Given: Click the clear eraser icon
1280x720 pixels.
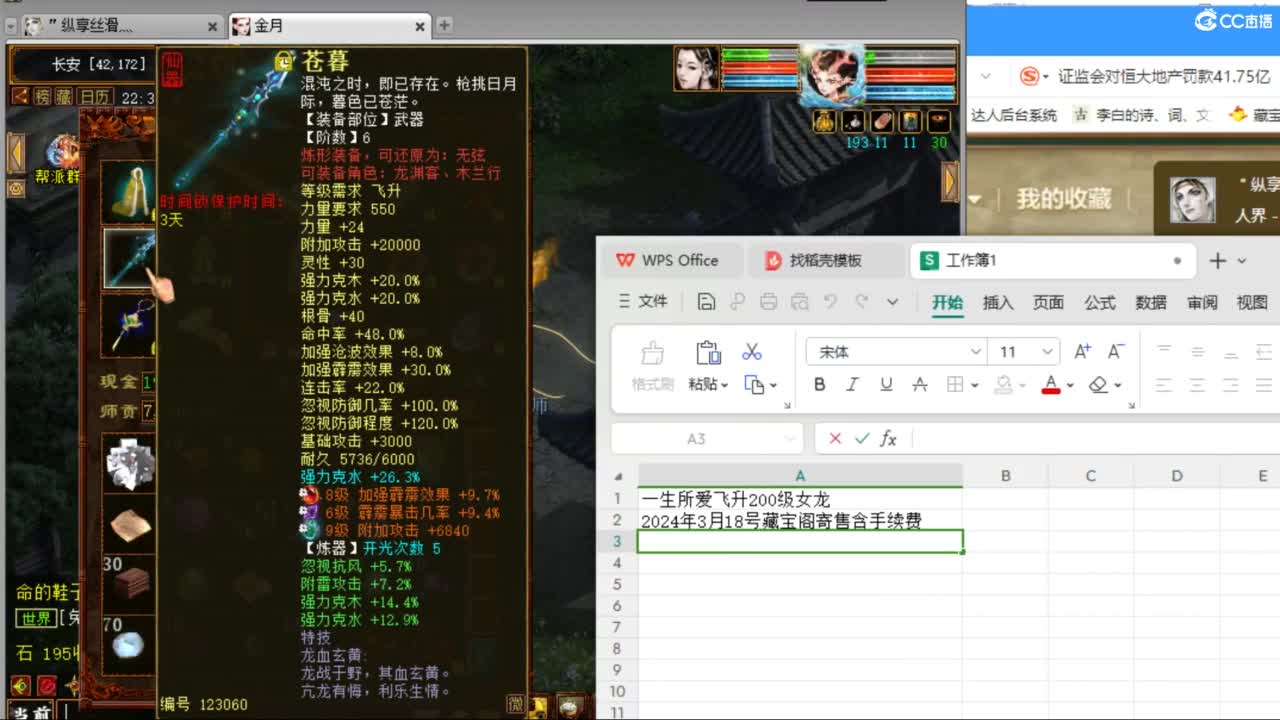Looking at the screenshot, I should (x=1098, y=385).
